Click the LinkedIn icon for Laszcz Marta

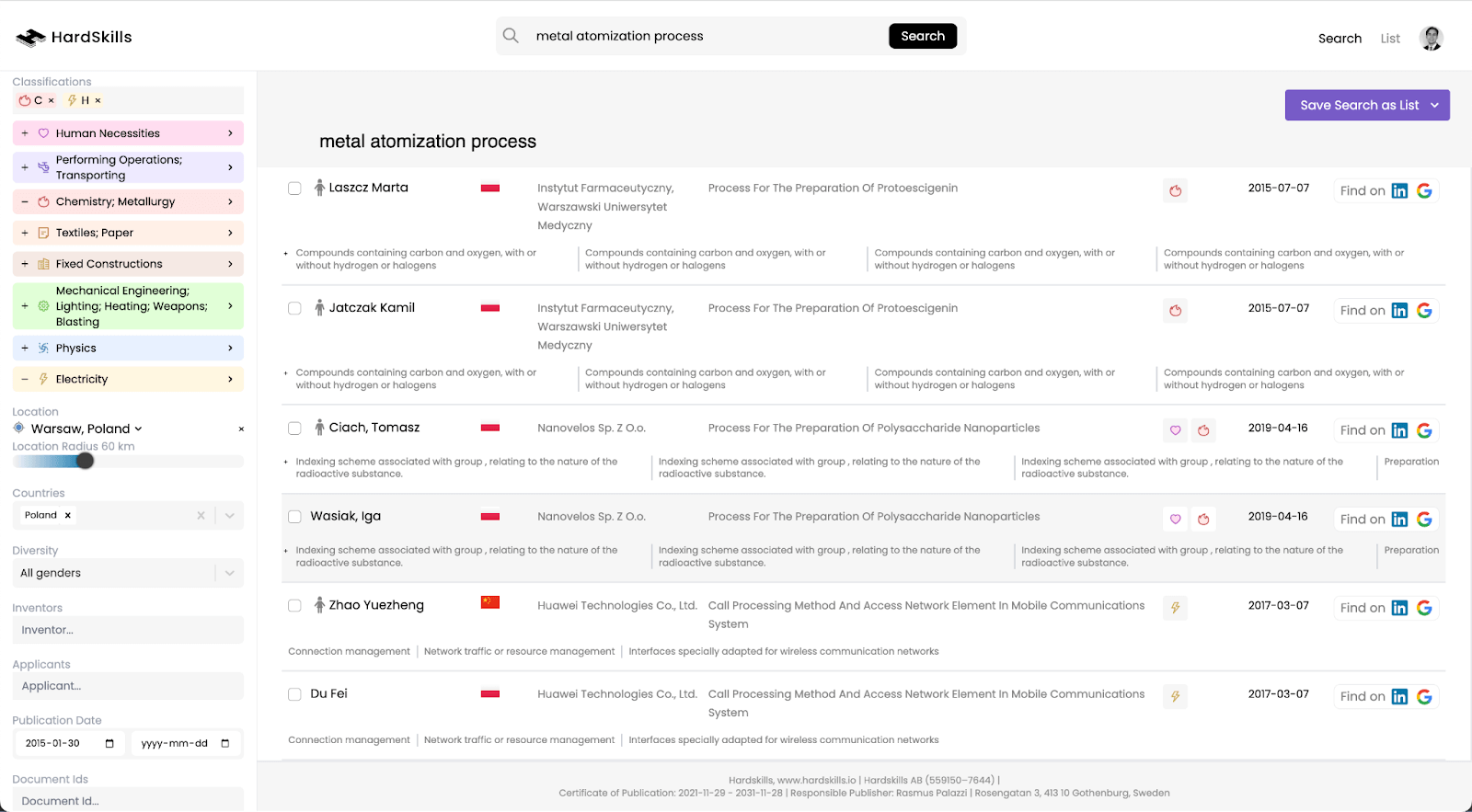[x=1399, y=191]
